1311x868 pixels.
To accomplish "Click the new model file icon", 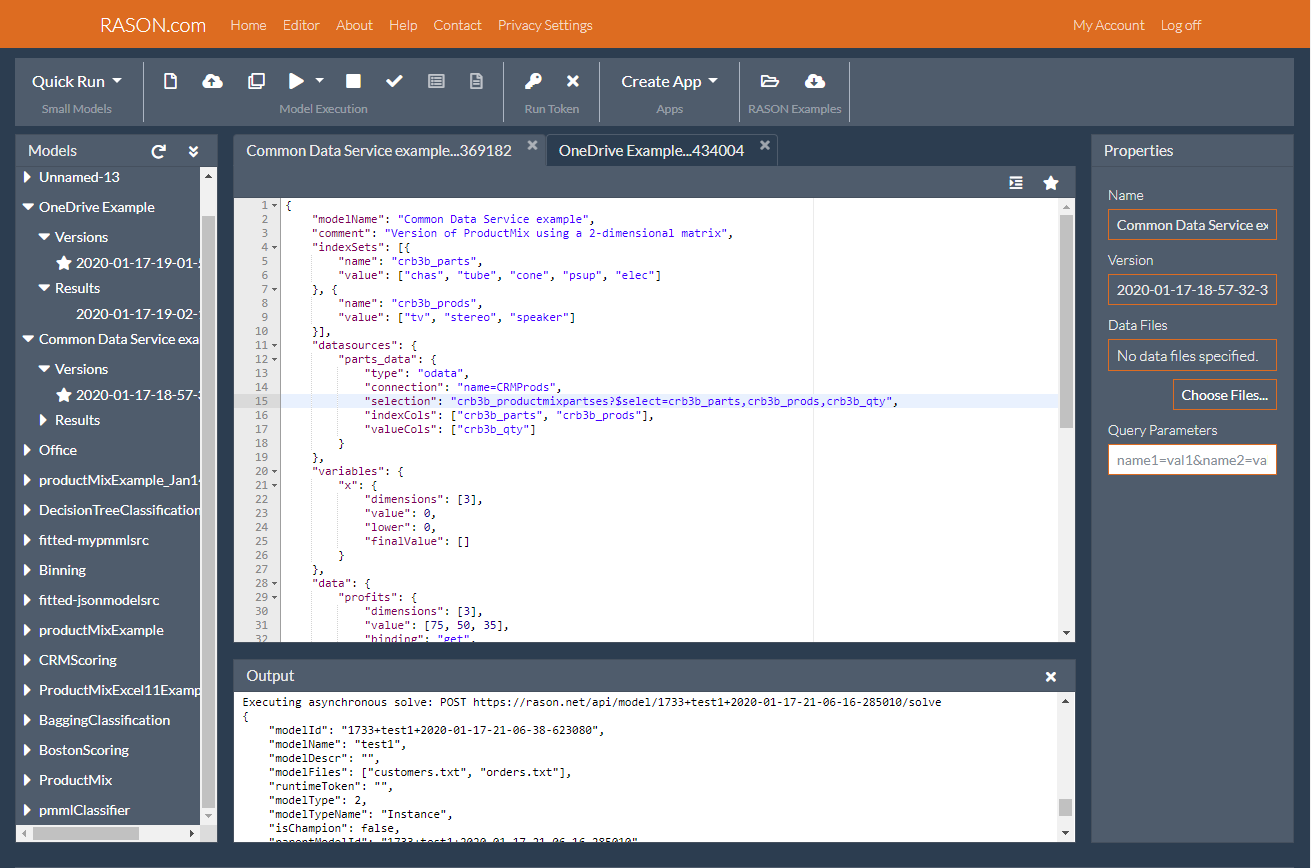I will [x=170, y=81].
